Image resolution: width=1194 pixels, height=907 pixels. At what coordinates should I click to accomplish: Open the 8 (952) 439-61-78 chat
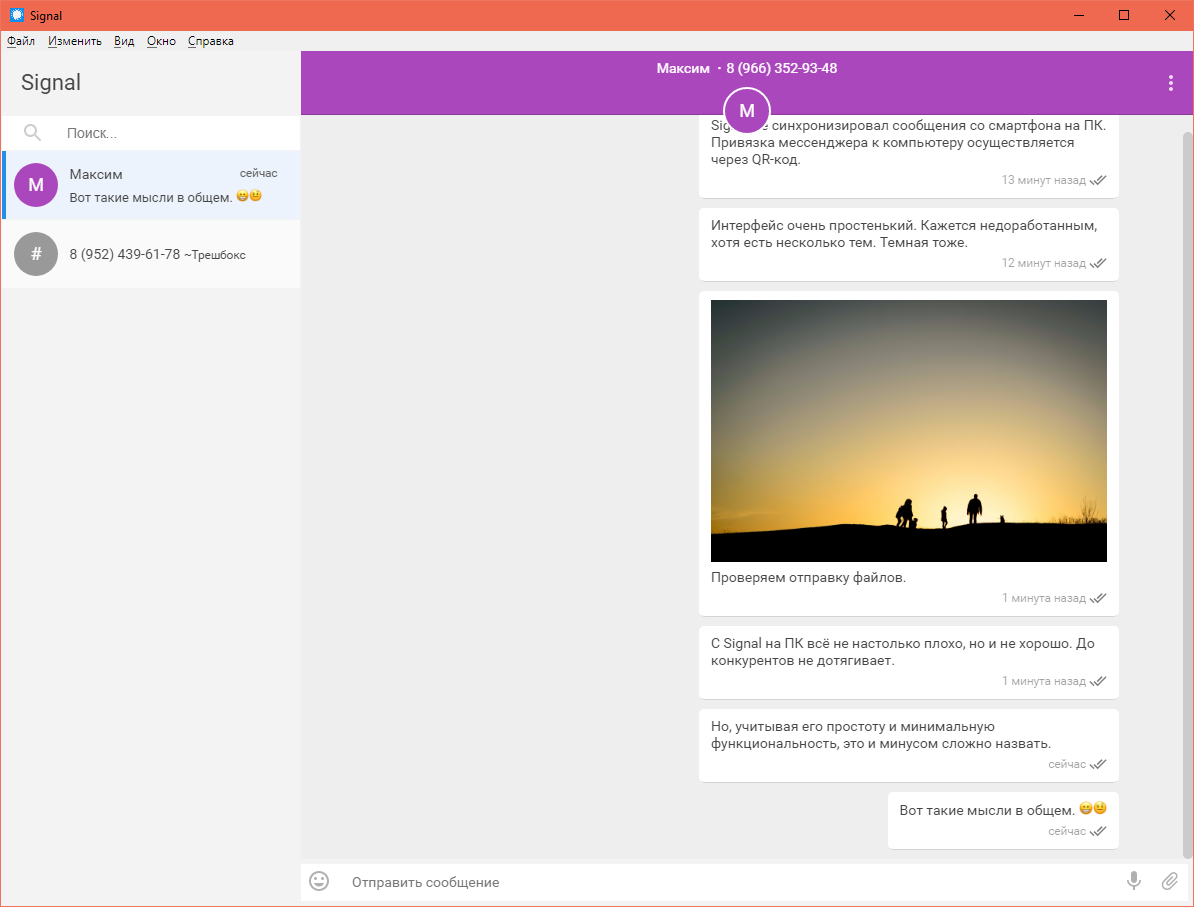(x=151, y=254)
